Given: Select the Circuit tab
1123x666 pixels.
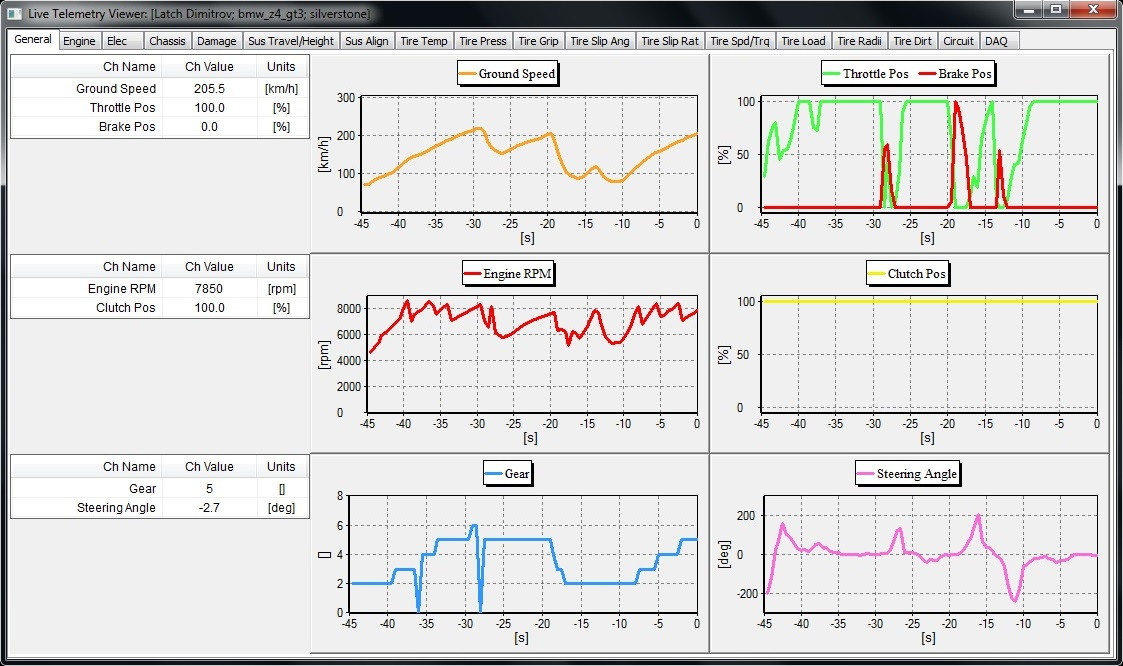Looking at the screenshot, I should pos(958,41).
